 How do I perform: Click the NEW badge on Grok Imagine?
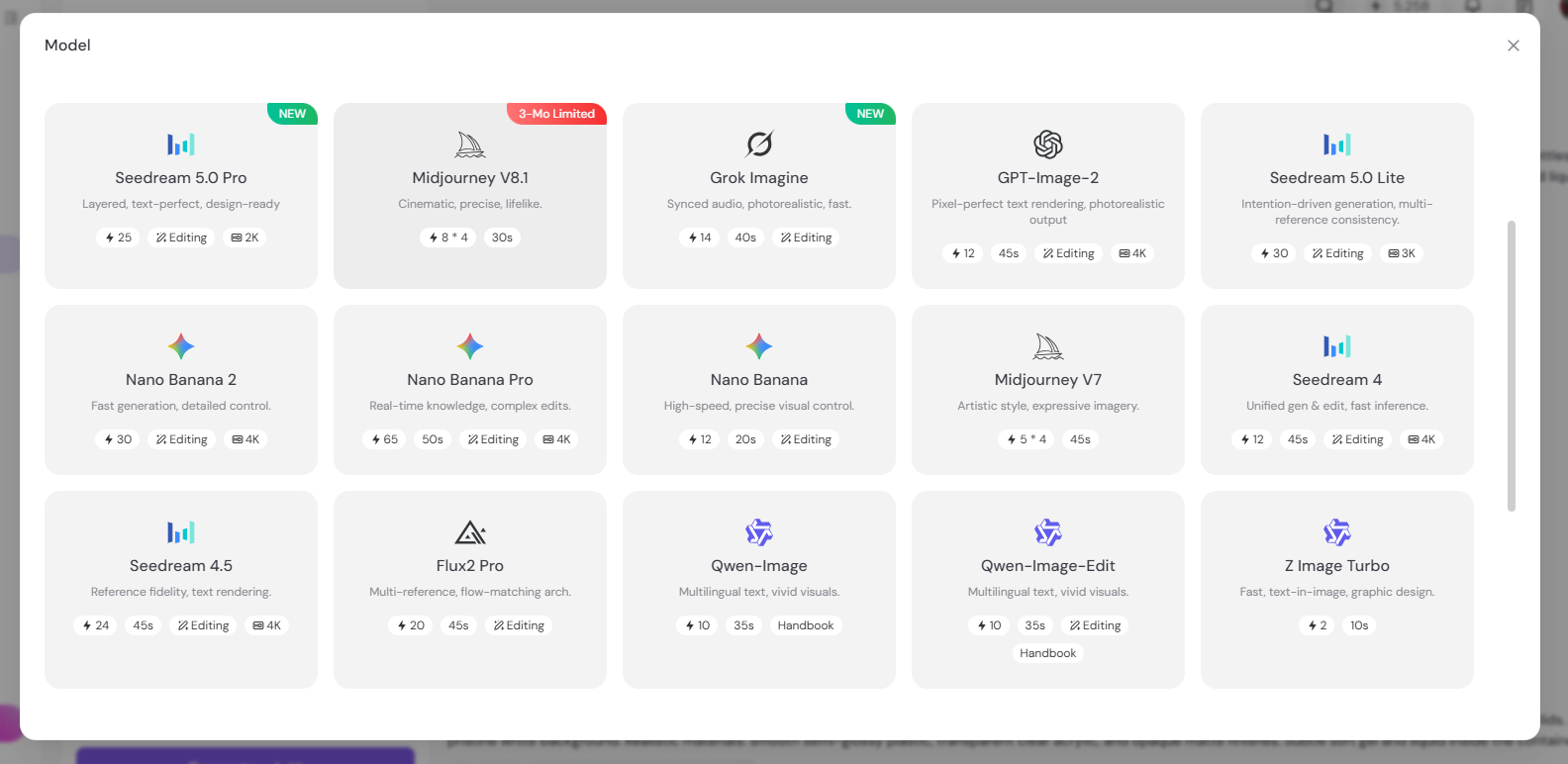pos(870,114)
